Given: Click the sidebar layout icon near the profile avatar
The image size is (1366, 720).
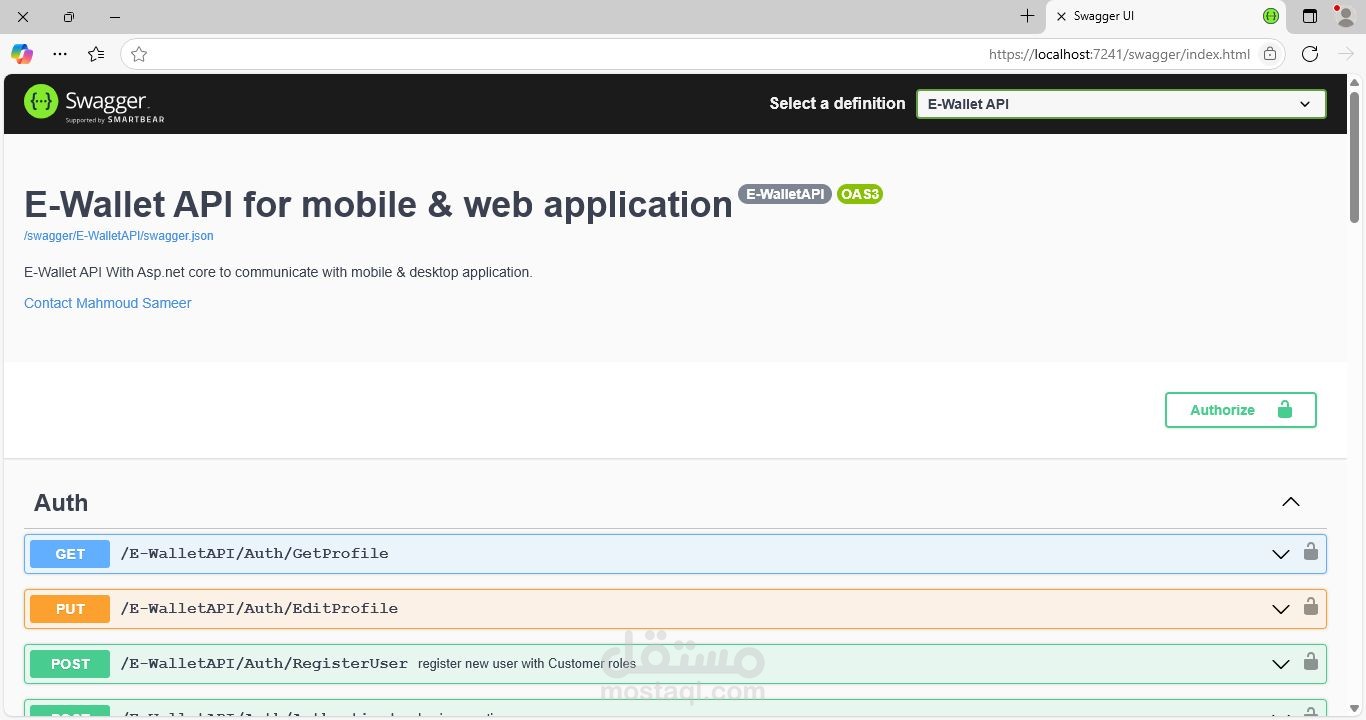Looking at the screenshot, I should 1308,16.
